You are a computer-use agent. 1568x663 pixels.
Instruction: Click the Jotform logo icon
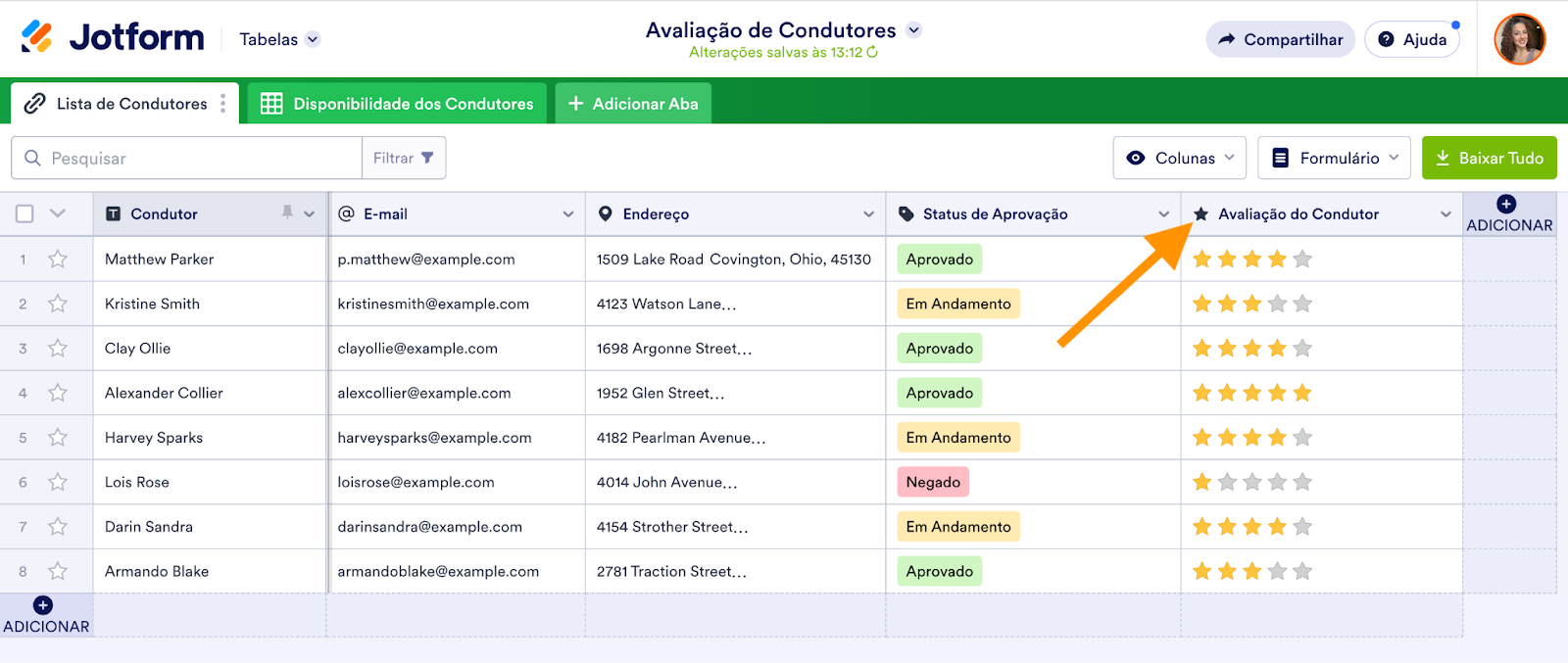37,37
